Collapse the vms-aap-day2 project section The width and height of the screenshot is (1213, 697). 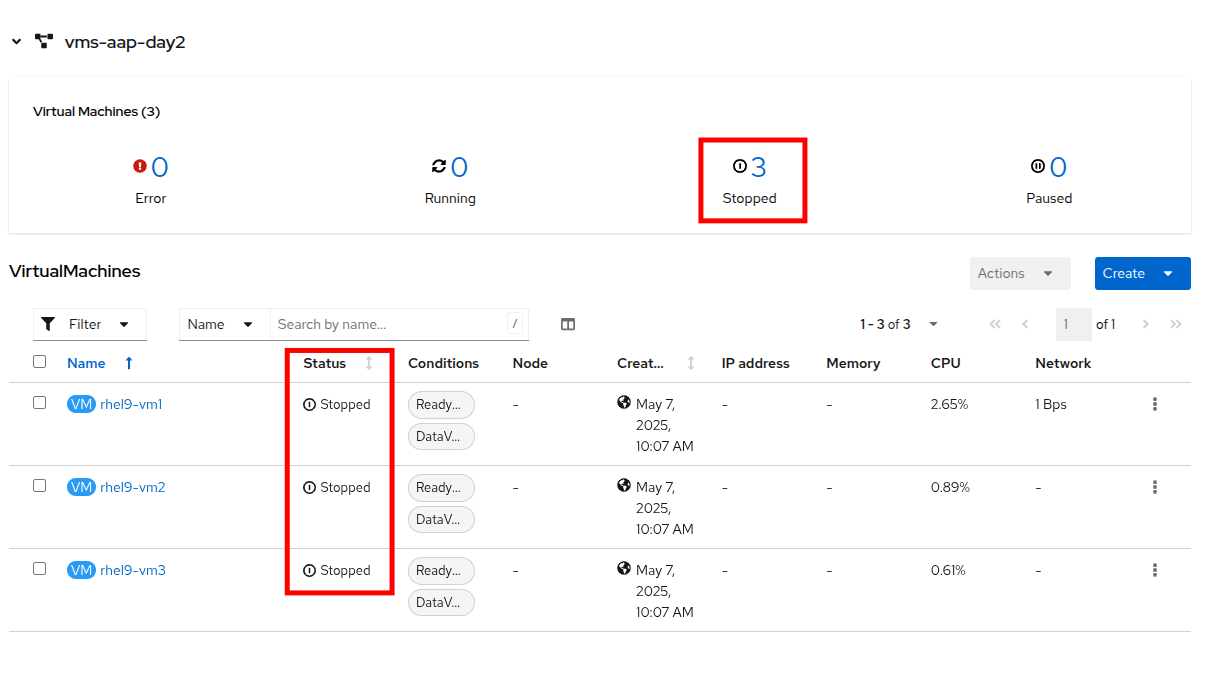16,42
